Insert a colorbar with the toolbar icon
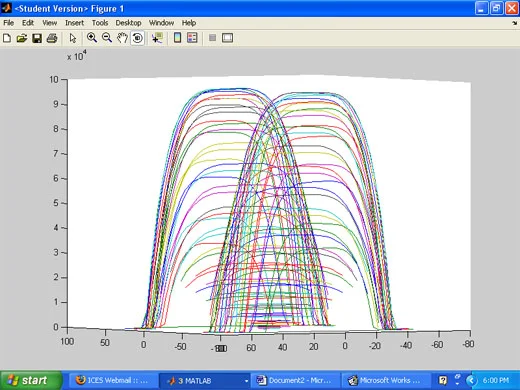520x390 pixels. tap(177, 38)
